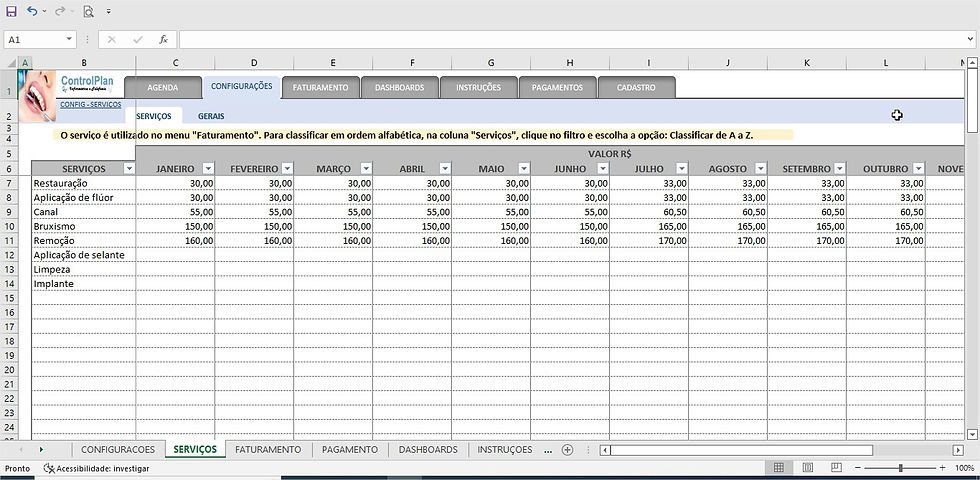Open the CADASTRO navigation tab
Image resolution: width=980 pixels, height=480 pixels.
click(636, 88)
